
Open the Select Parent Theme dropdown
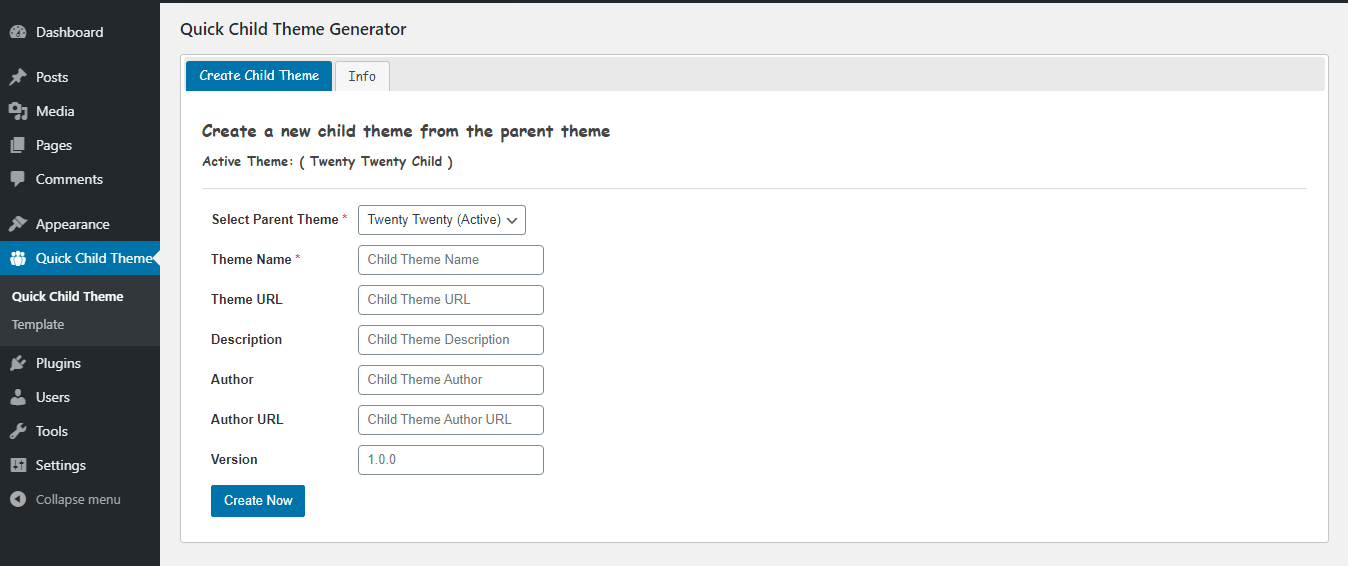(x=442, y=220)
